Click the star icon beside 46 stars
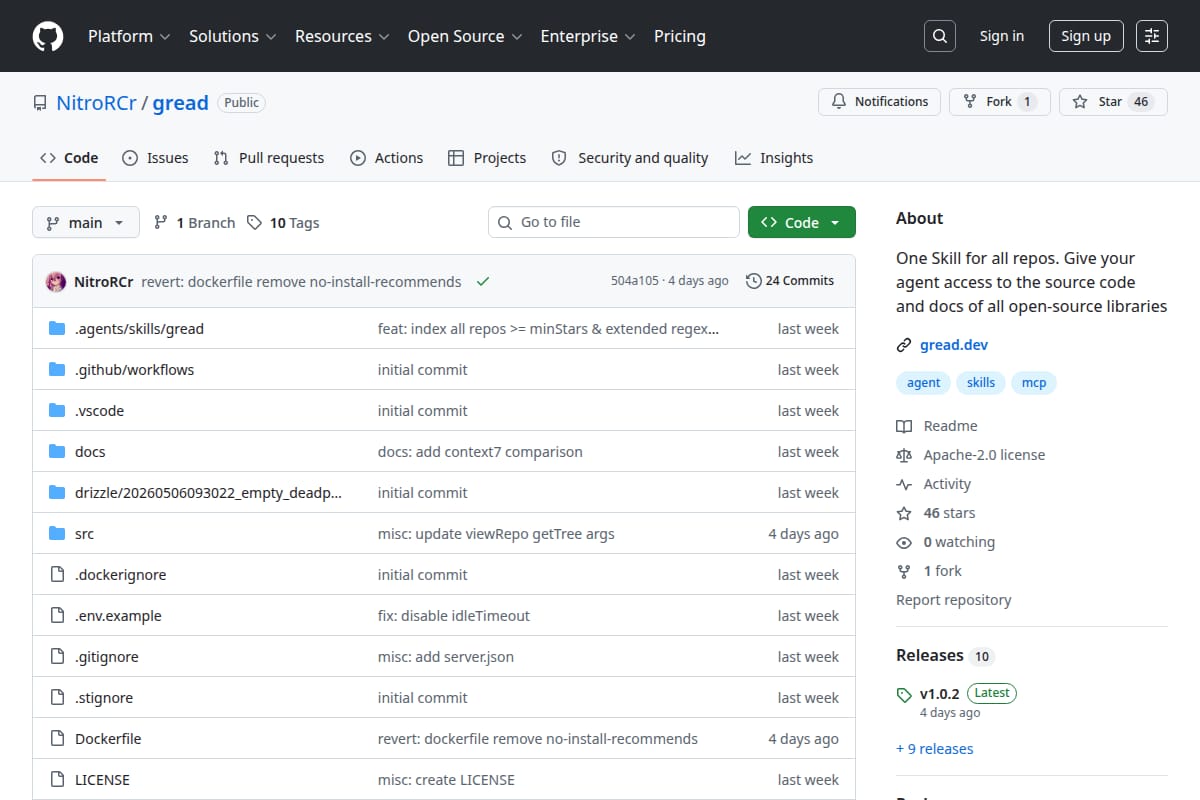This screenshot has height=800, width=1200. coord(904,513)
